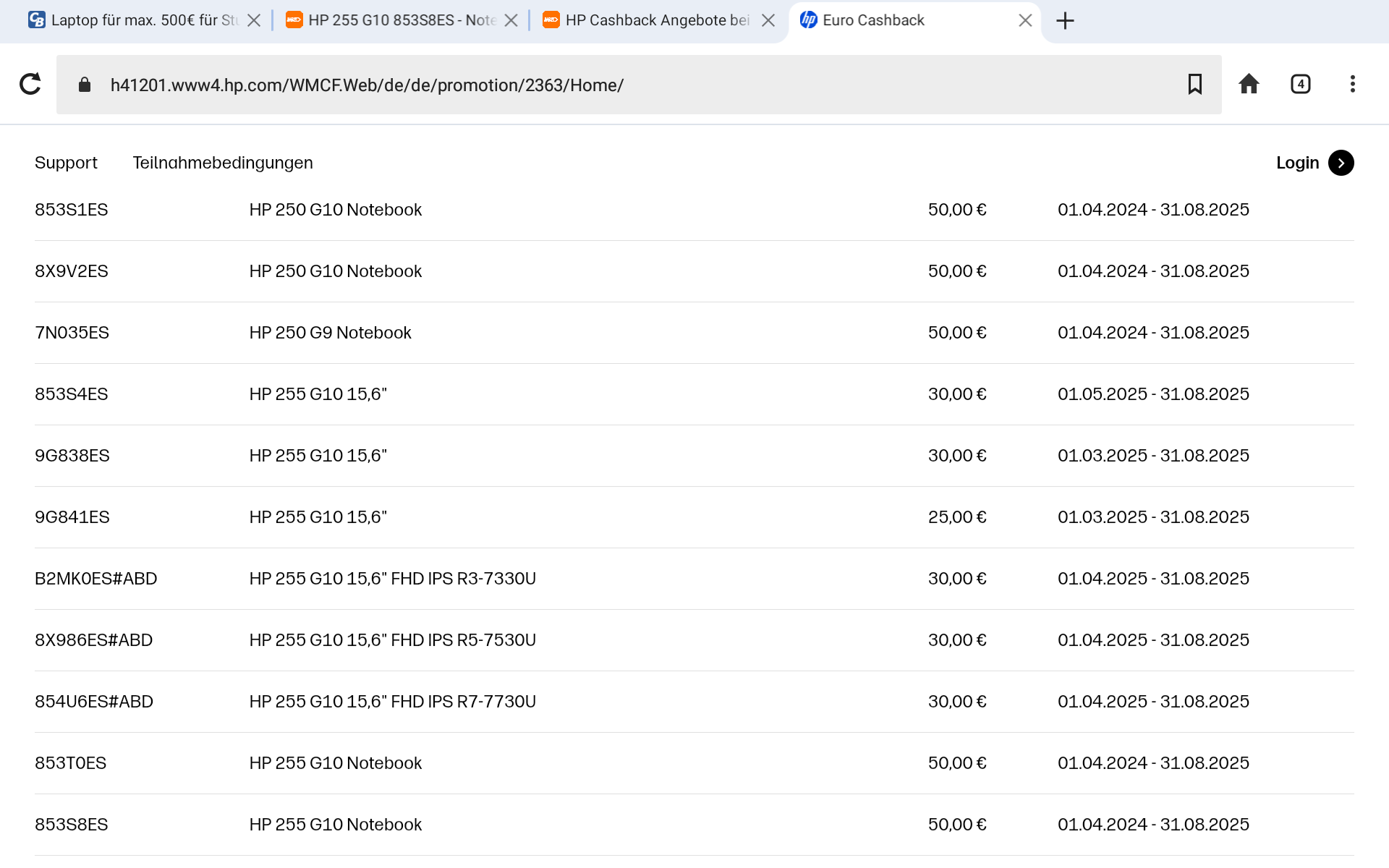Reload the page with refresh icon
Viewport: 1389px width, 868px height.
[30, 85]
